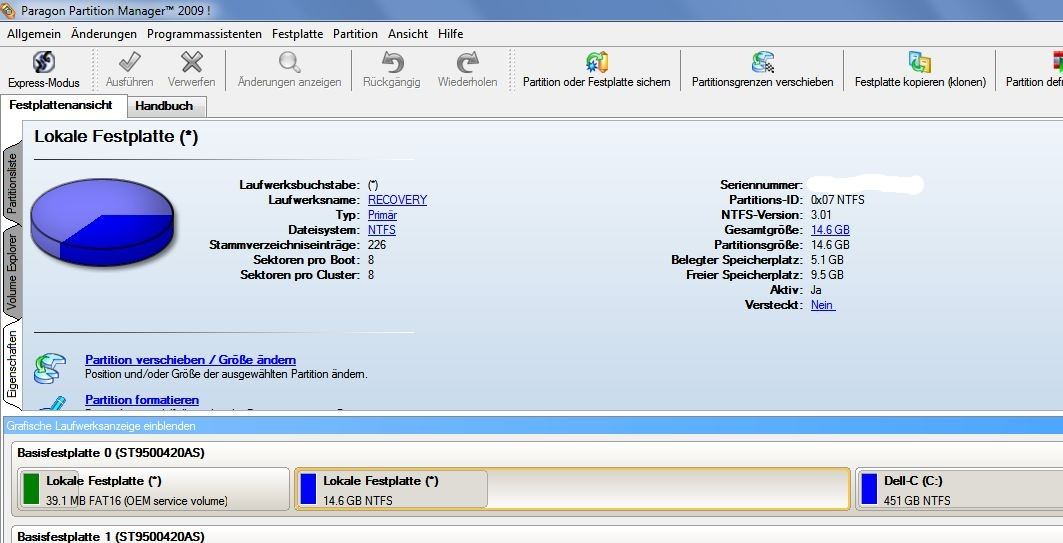Click the move/resize partition icon

[x=50, y=368]
